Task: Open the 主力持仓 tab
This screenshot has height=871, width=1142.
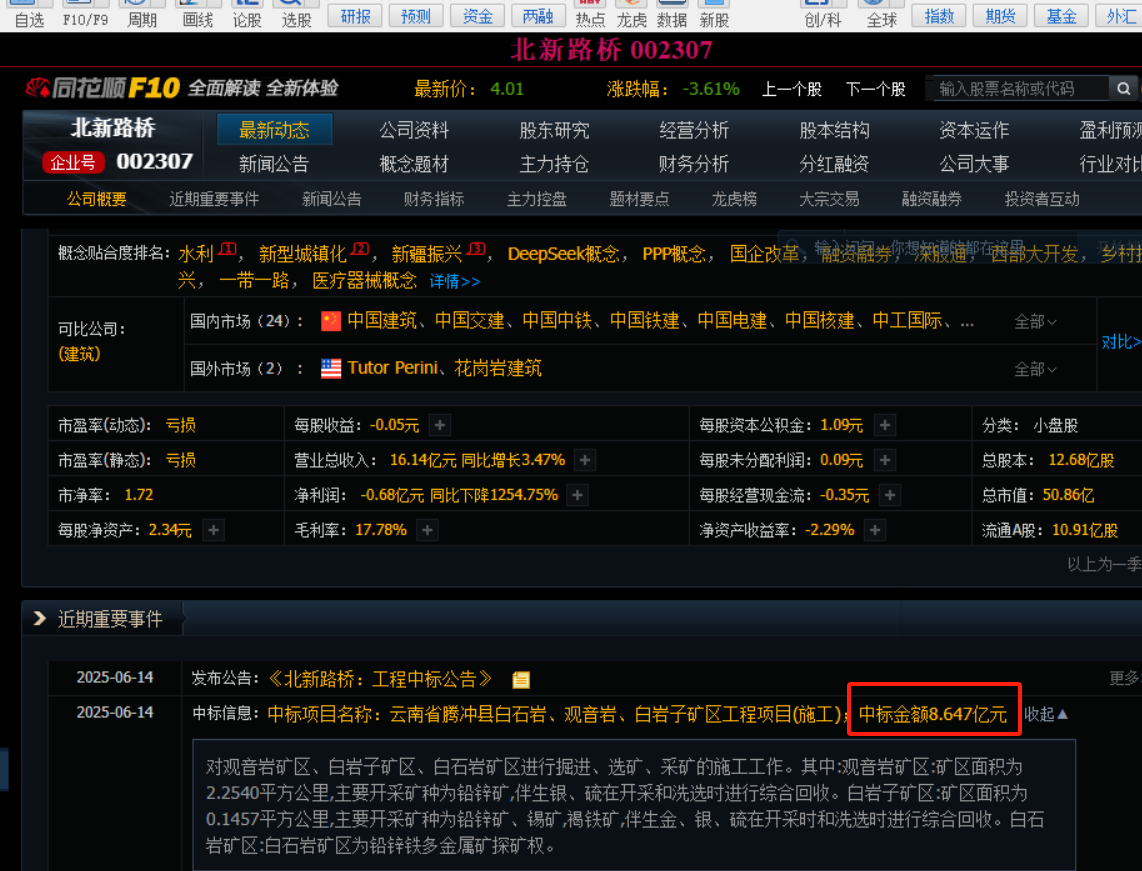Action: click(x=554, y=164)
